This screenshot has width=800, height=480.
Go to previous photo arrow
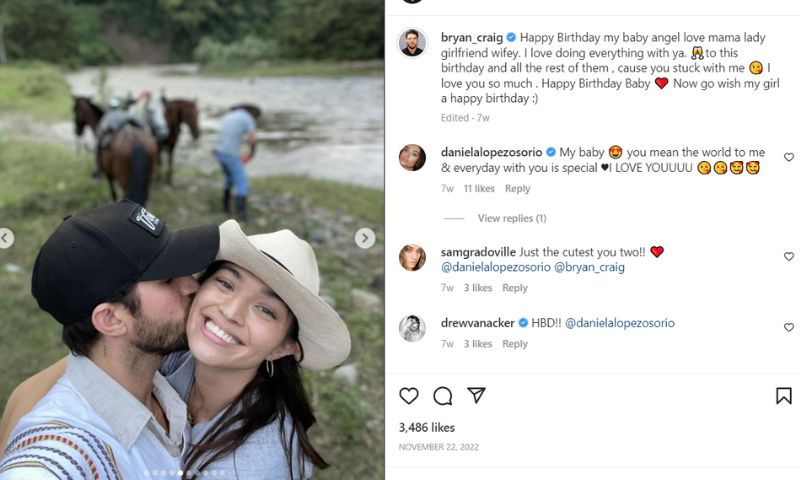click(x=6, y=238)
